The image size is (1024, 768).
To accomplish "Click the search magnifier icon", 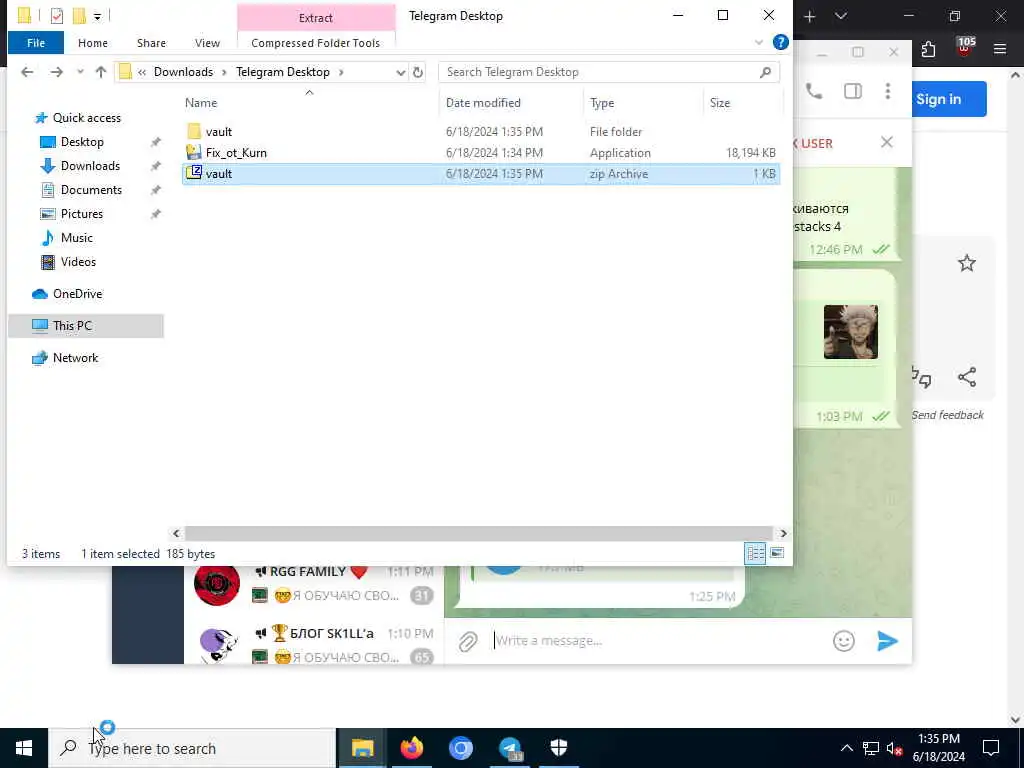I will pyautogui.click(x=765, y=72).
